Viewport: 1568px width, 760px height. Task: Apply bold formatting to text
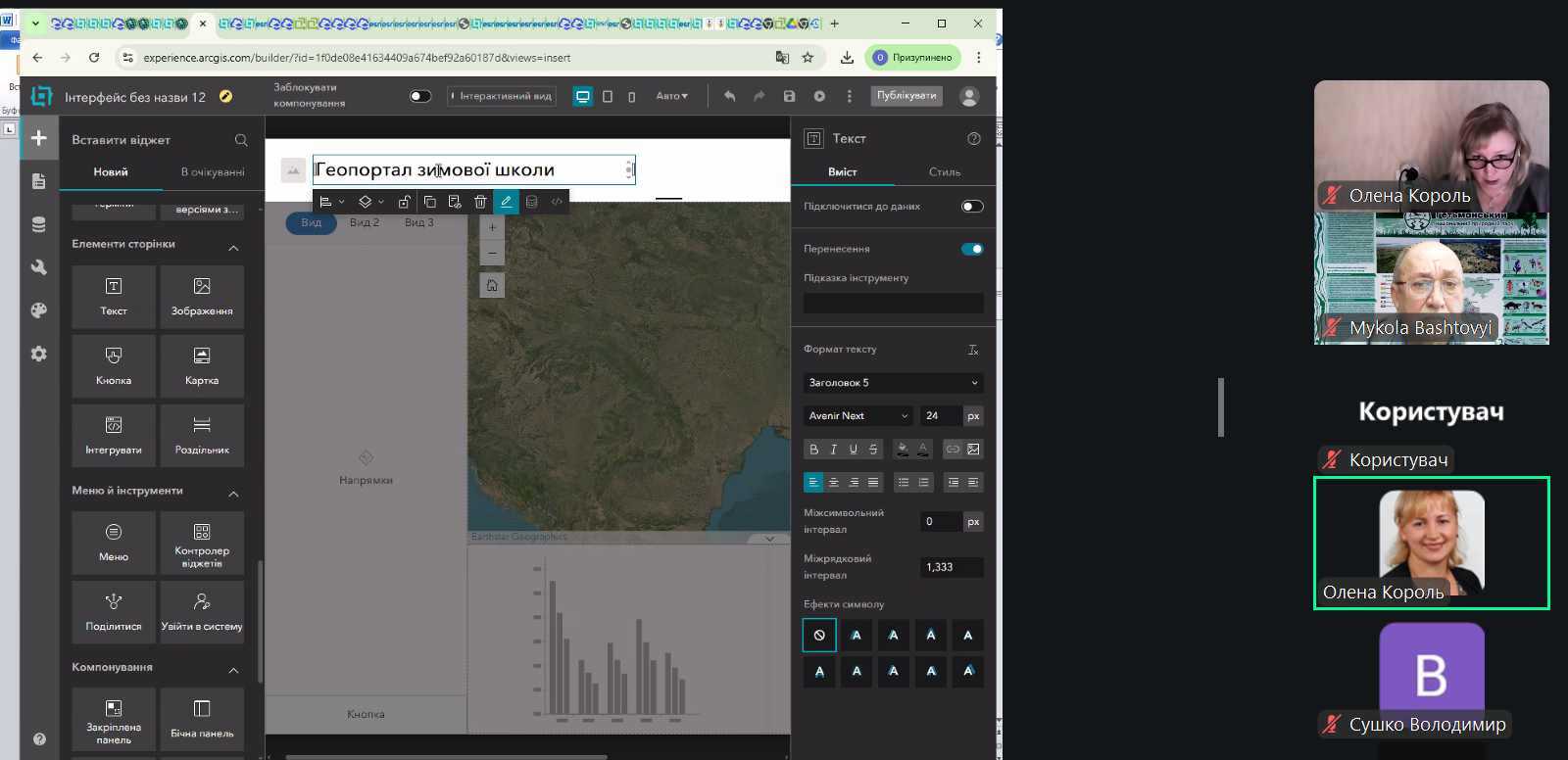tap(813, 450)
